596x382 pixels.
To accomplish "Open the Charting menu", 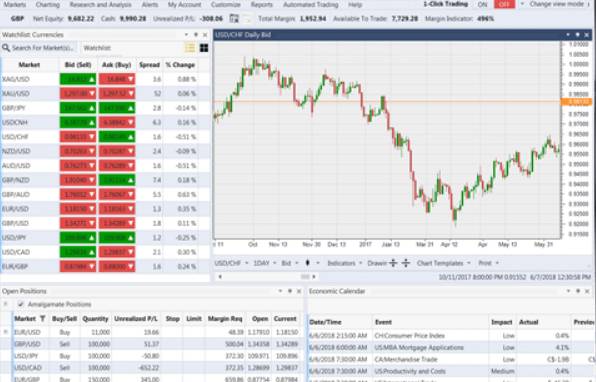I will [x=48, y=5].
